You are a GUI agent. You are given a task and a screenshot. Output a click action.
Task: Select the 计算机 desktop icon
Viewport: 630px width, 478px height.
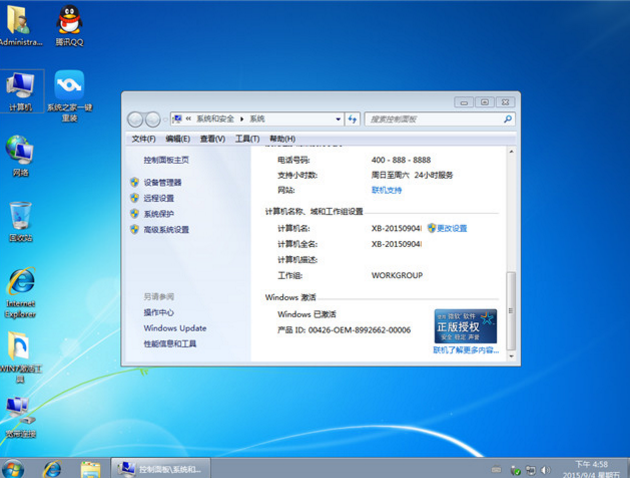(x=20, y=91)
